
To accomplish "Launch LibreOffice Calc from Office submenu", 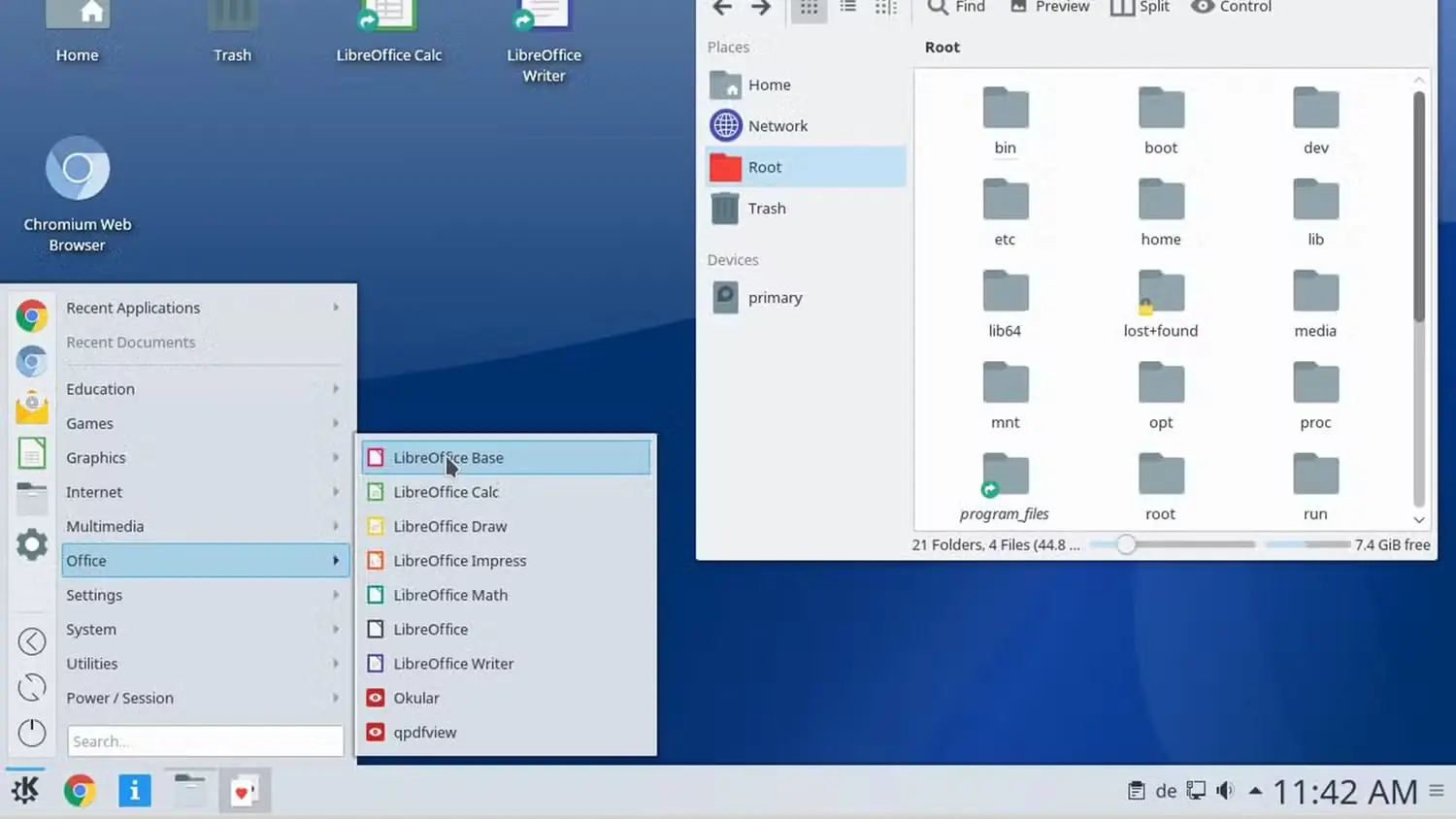I will tap(506, 492).
